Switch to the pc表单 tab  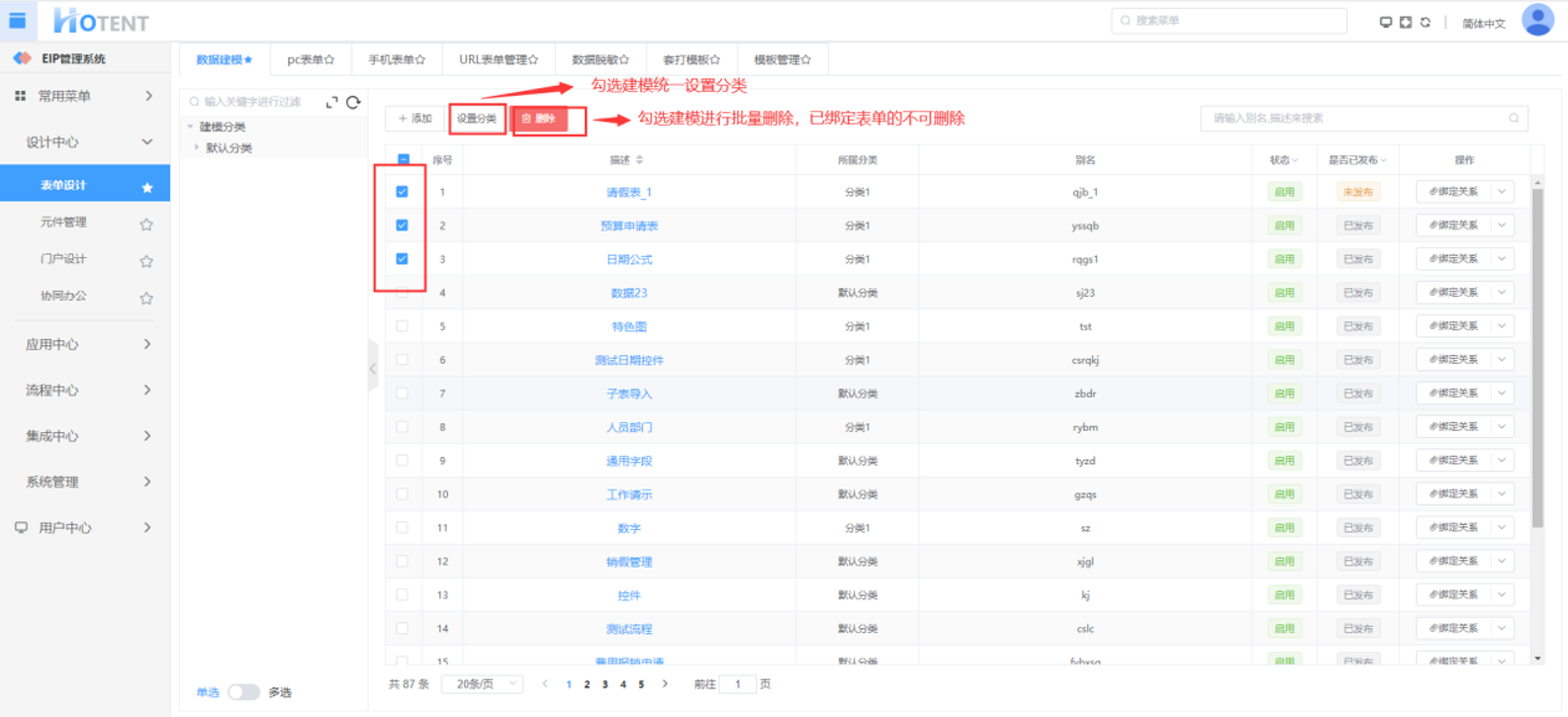(310, 60)
